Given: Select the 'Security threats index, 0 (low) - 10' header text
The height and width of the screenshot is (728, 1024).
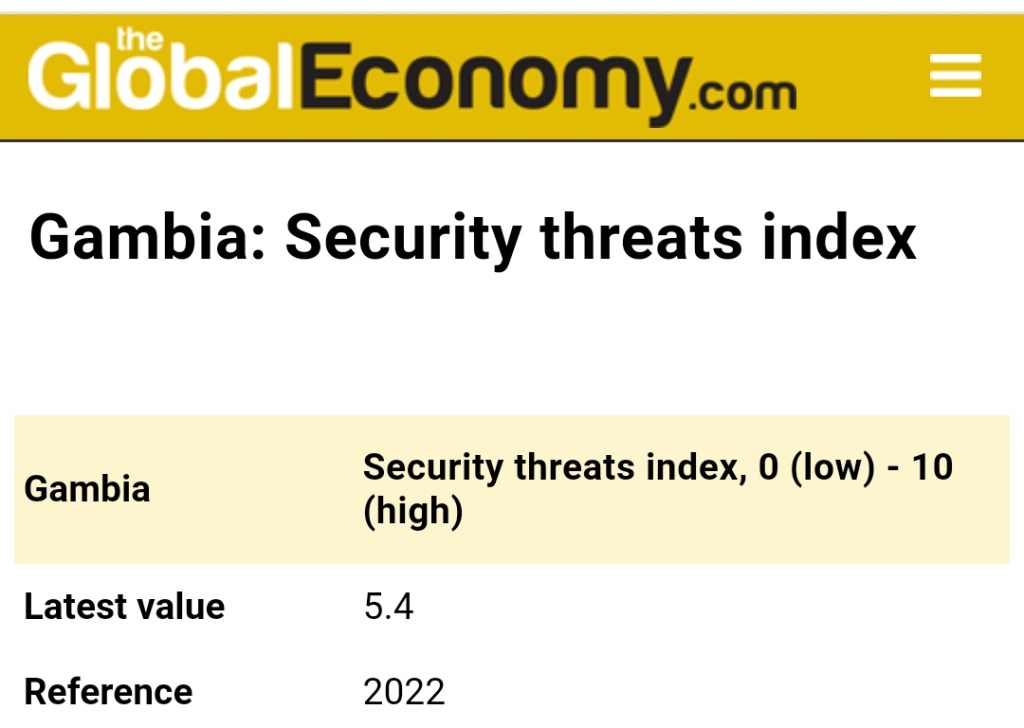Looking at the screenshot, I should [x=657, y=467].
